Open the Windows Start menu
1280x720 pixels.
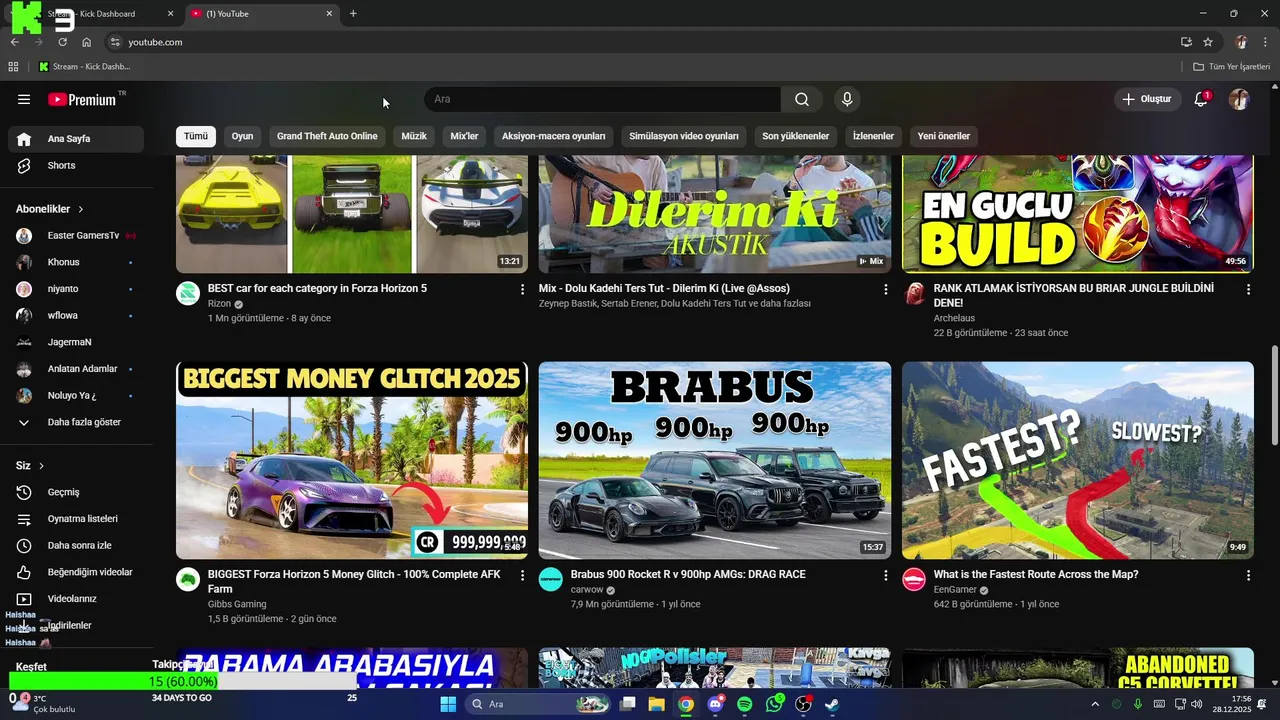tap(448, 704)
